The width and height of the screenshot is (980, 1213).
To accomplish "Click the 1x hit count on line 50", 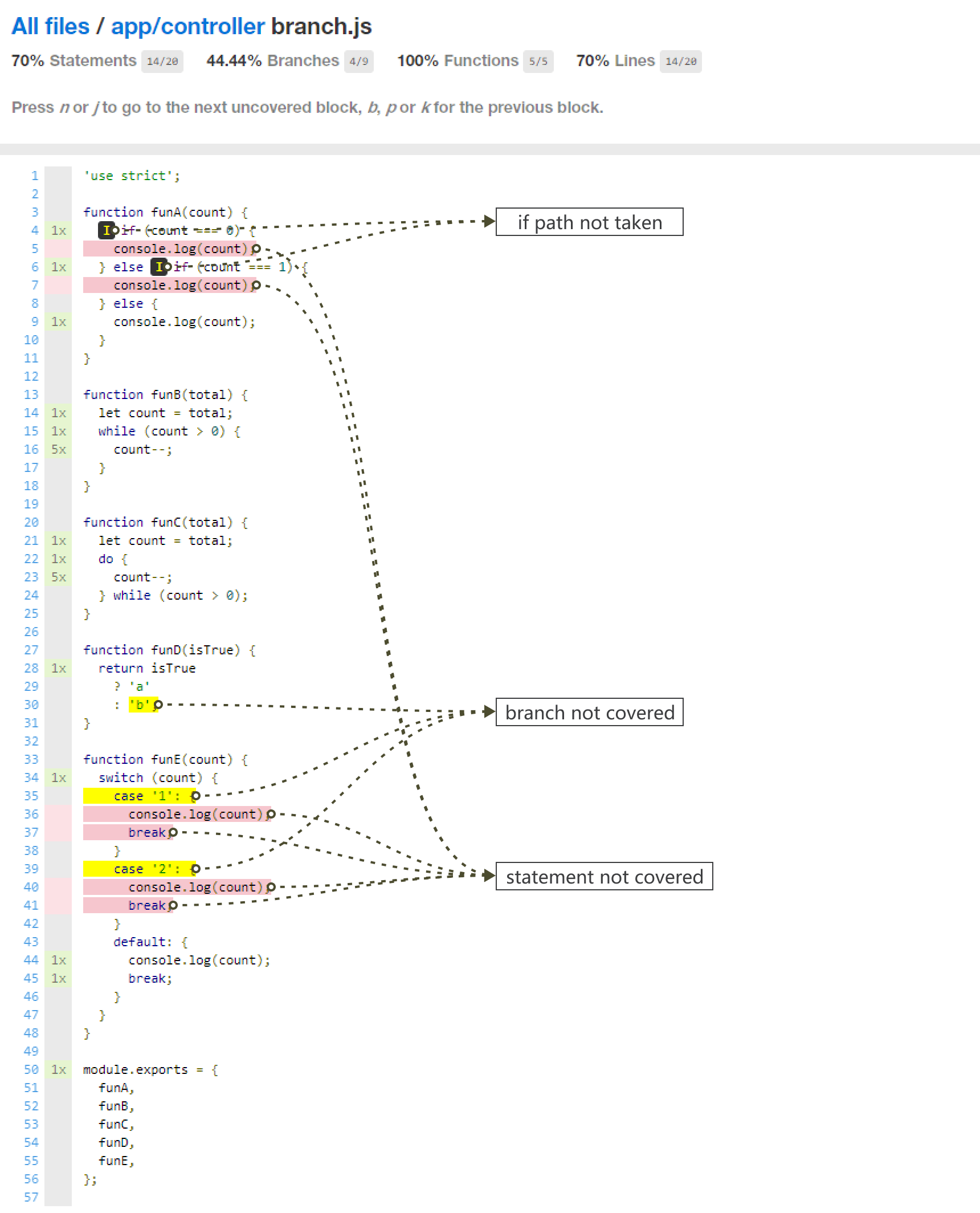I will (59, 1069).
